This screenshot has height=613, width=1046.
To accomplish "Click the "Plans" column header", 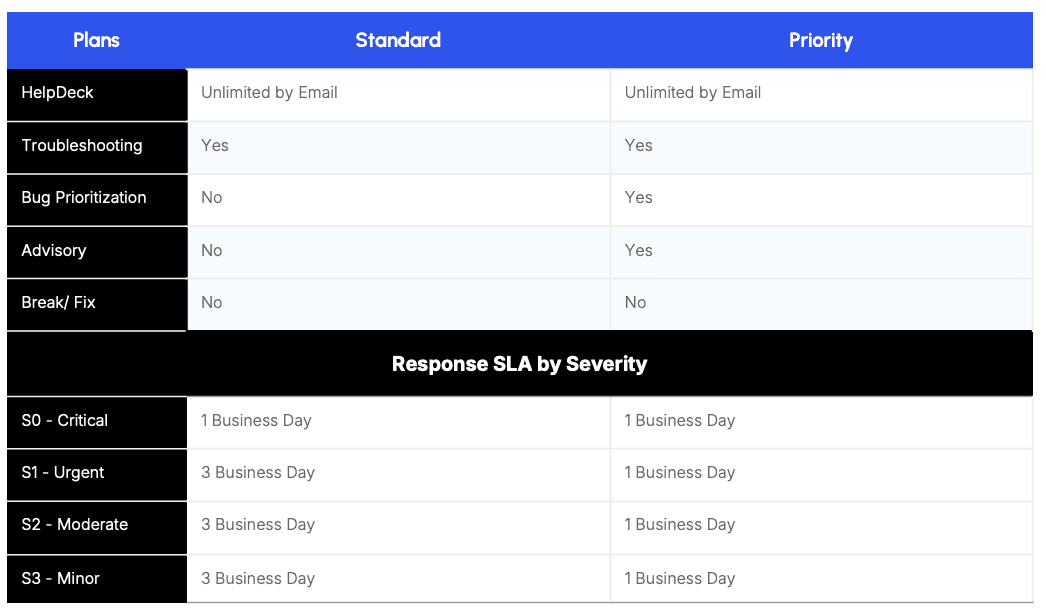I will (96, 41).
